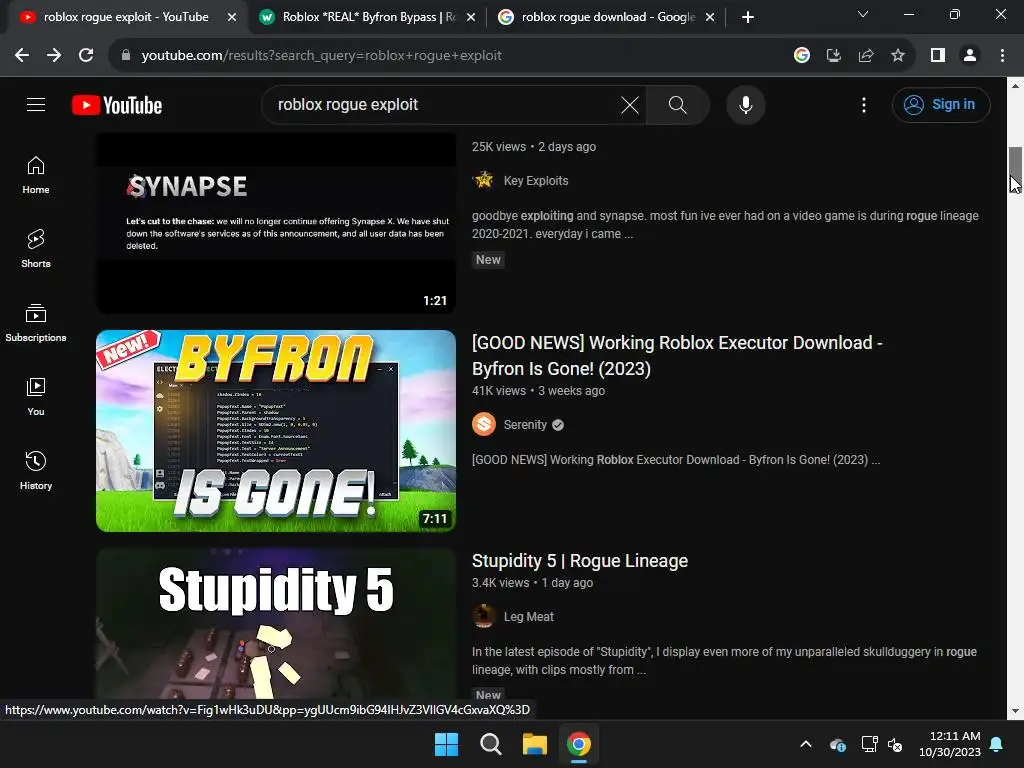Visit Leg Meat channel
Image resolution: width=1024 pixels, height=768 pixels.
(x=528, y=616)
